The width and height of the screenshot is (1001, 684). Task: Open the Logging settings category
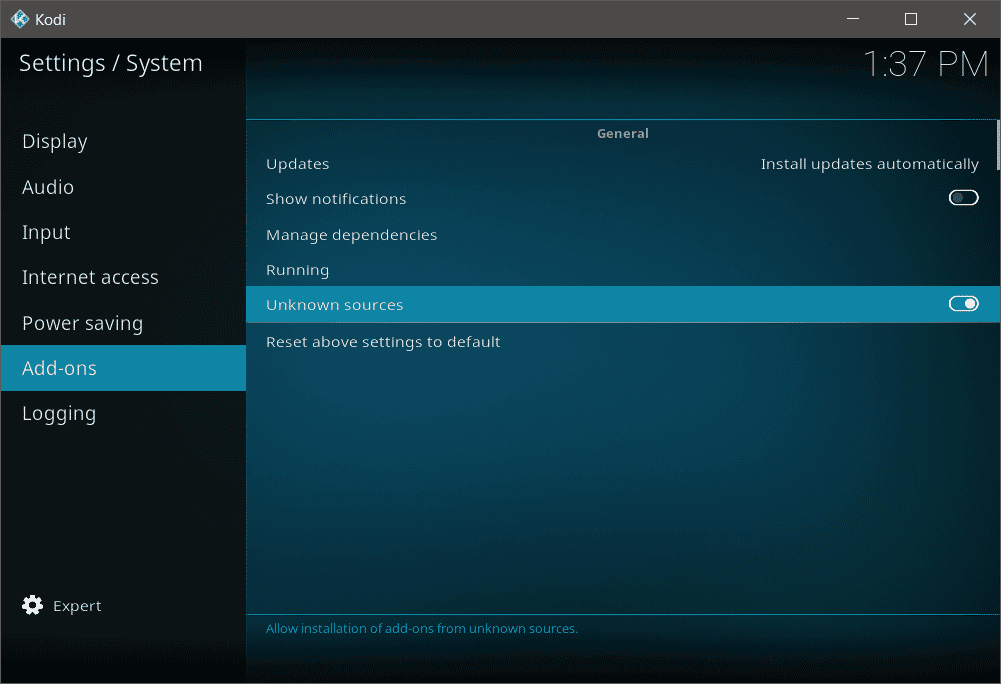click(123, 413)
